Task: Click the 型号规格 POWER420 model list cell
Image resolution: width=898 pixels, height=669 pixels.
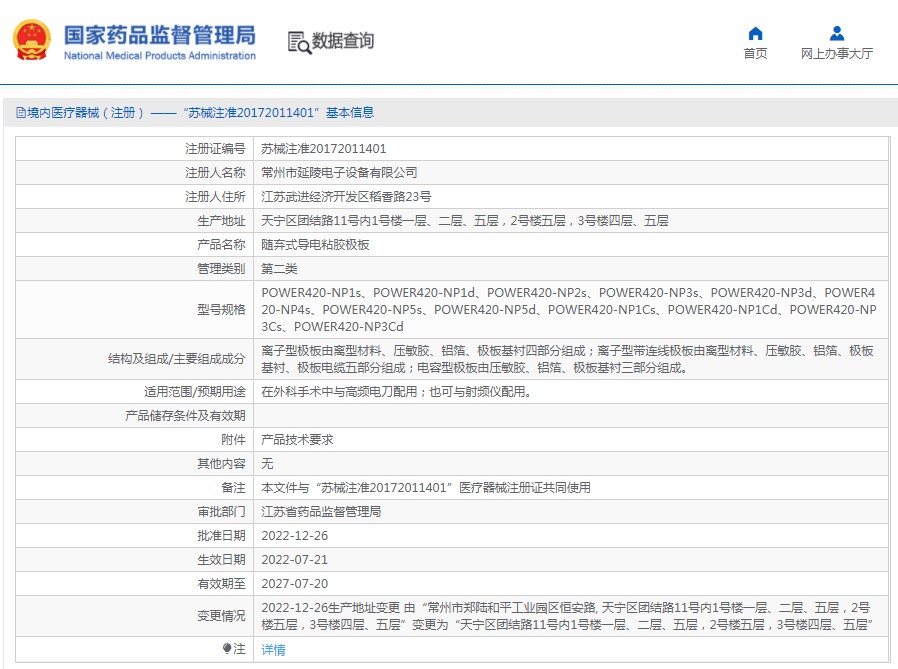Action: (568, 309)
